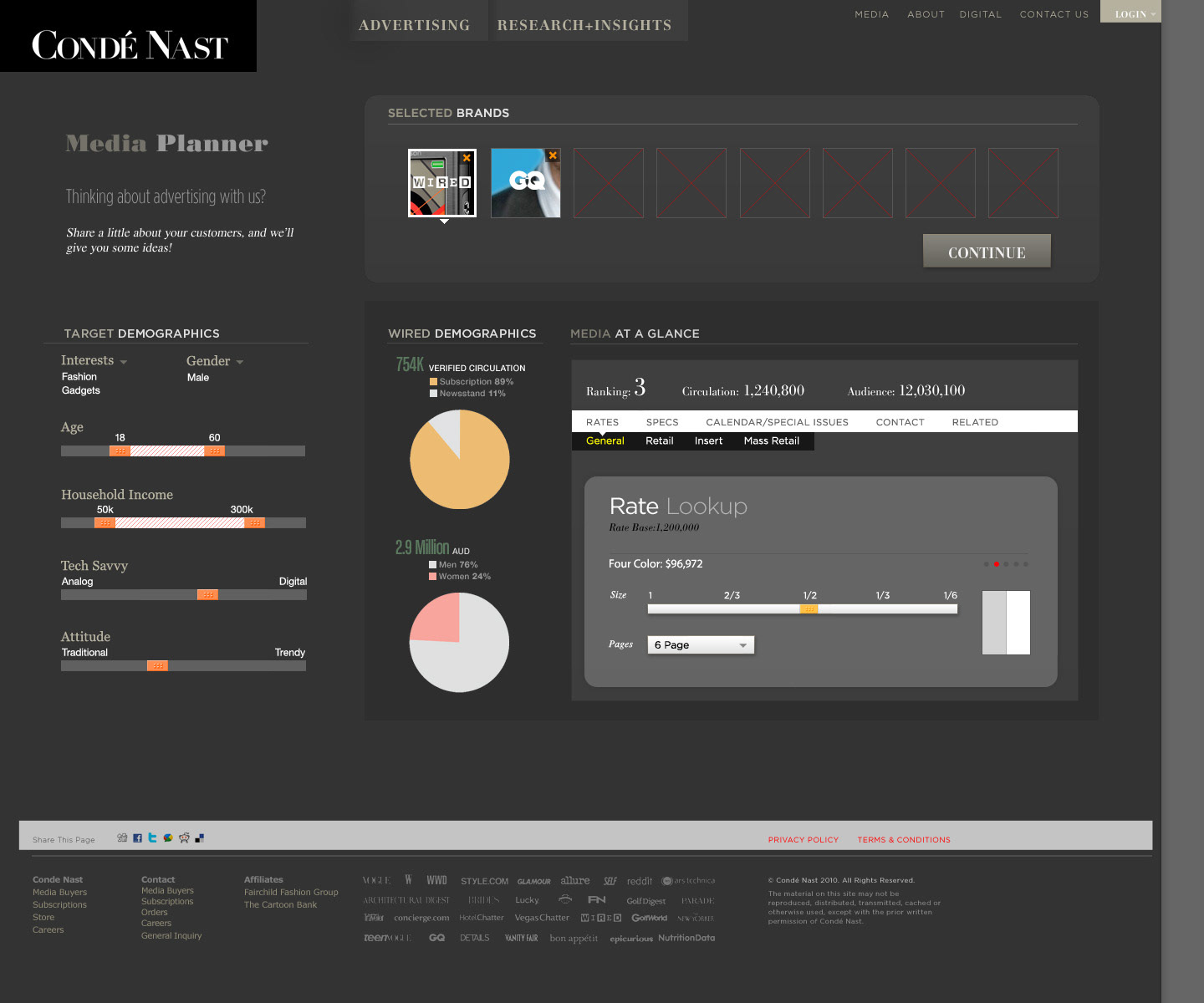Screen dimensions: 1204x1003
Task: Switch to the RATES tab
Action: tap(602, 422)
